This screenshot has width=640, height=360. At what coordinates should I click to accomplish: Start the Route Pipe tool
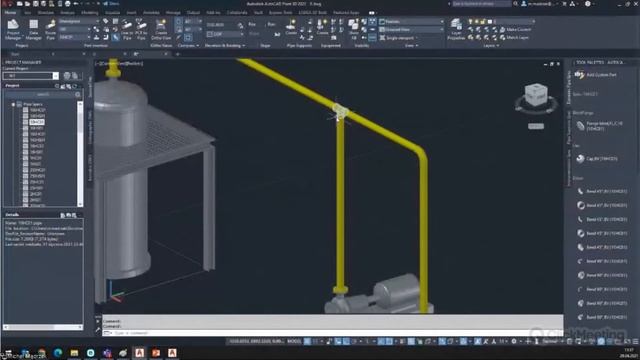(50, 29)
